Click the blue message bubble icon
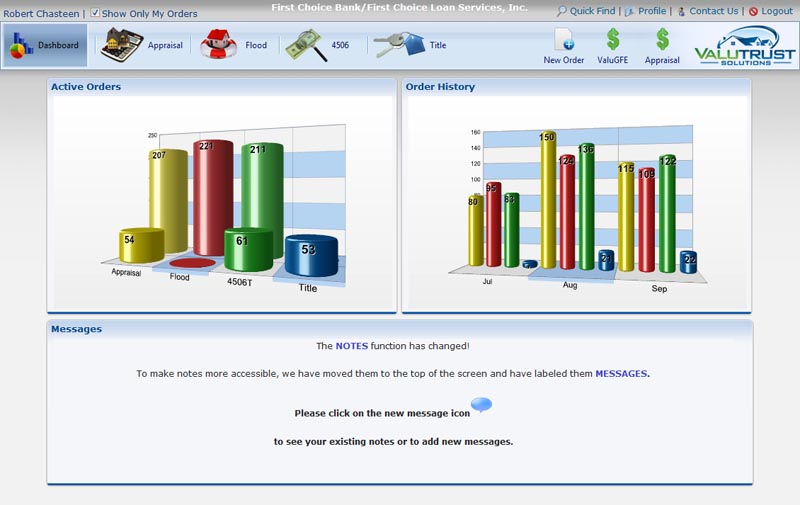The image size is (800, 505). click(x=482, y=405)
